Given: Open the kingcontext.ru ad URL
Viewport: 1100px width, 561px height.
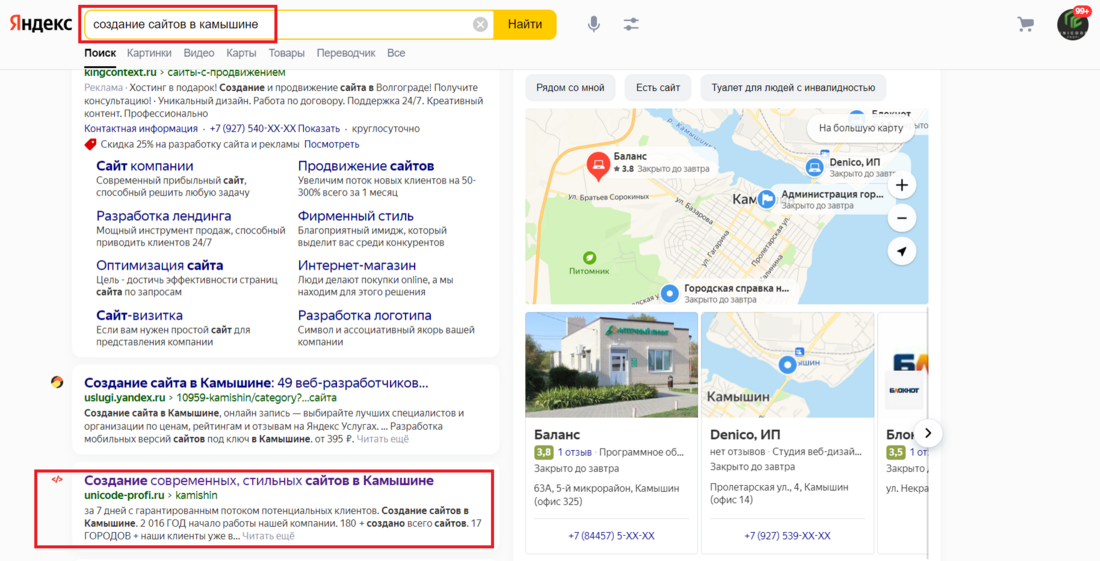Looking at the screenshot, I should click(185, 72).
